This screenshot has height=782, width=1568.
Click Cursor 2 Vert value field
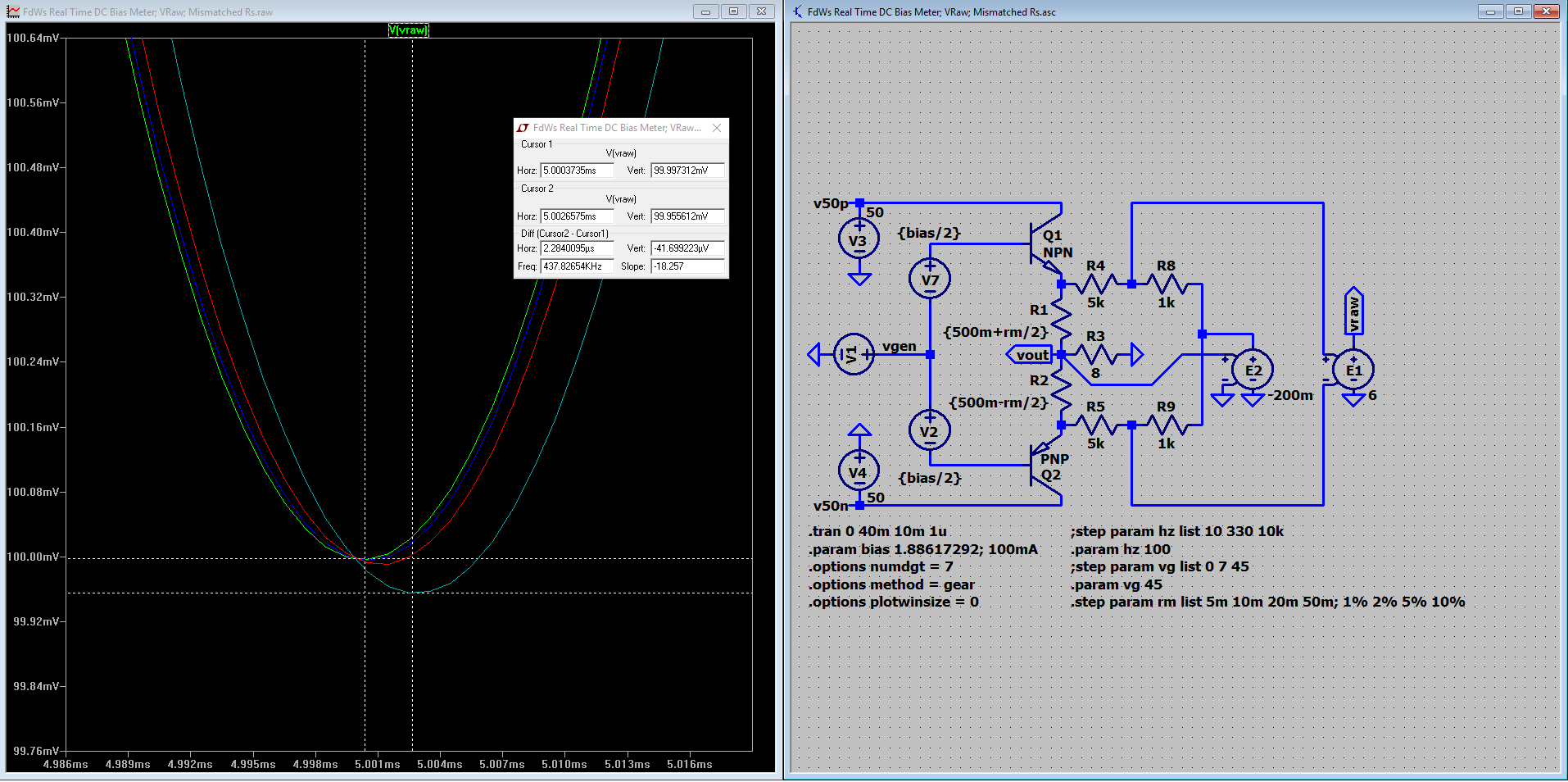click(687, 216)
